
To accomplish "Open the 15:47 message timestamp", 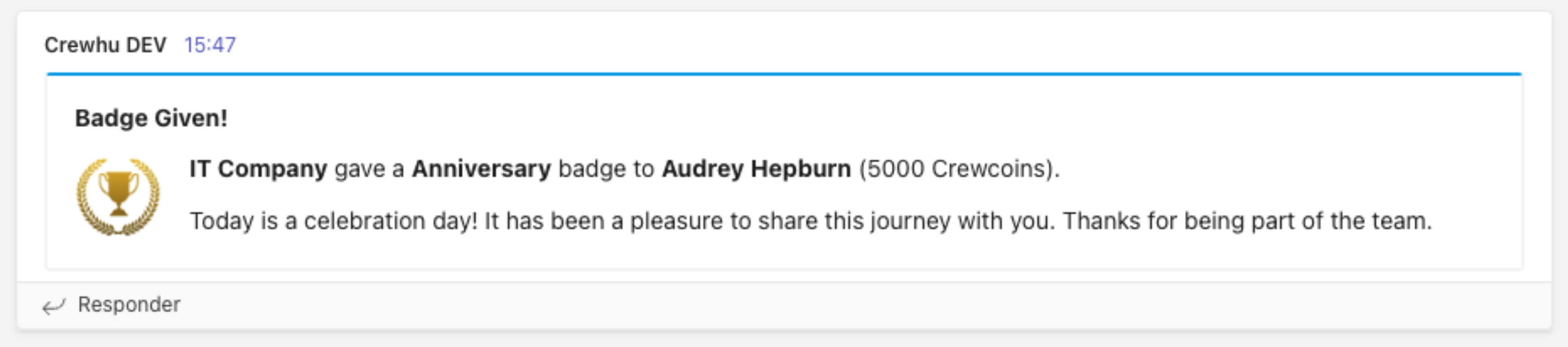I will point(210,45).
